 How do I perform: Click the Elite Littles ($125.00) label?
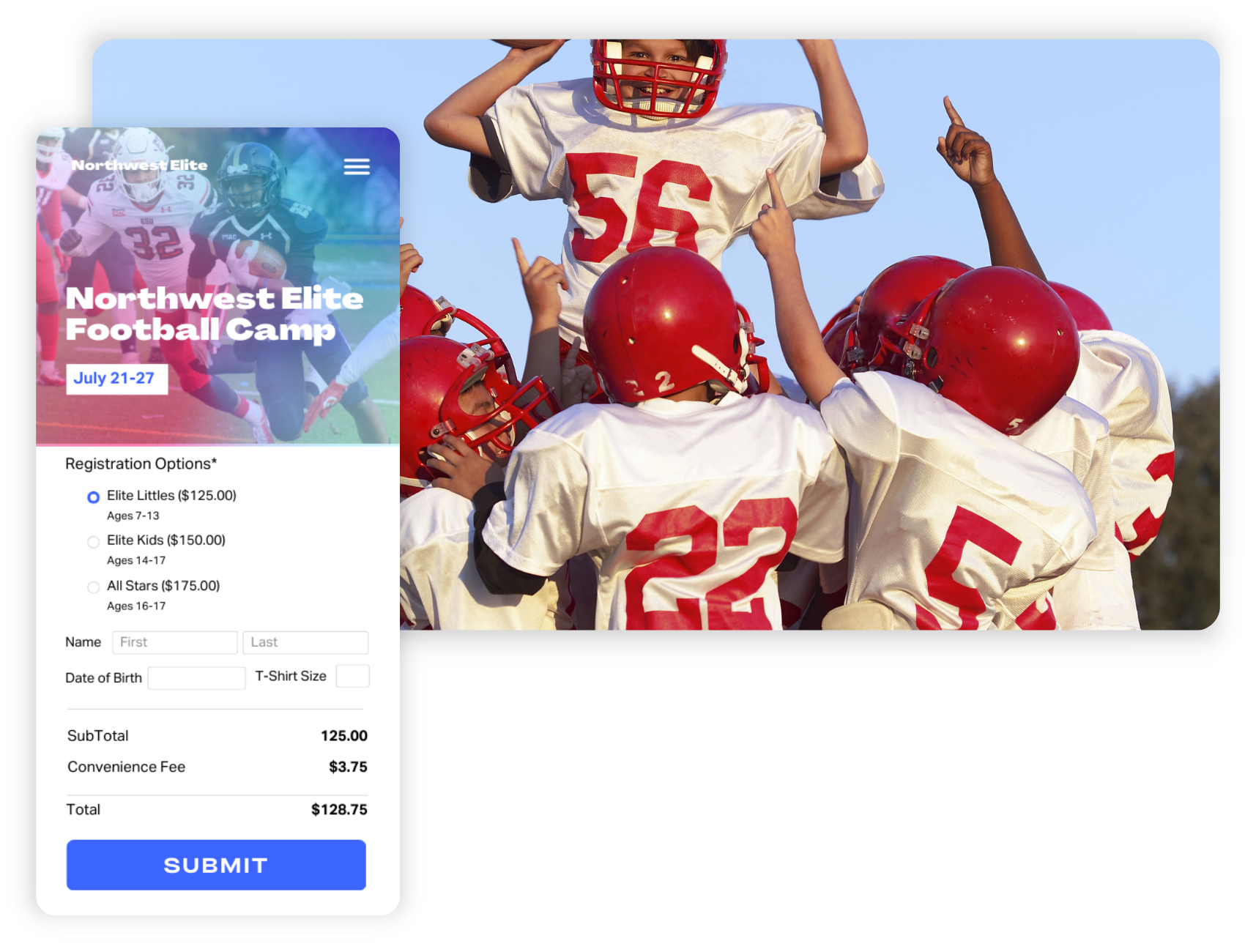point(171,496)
